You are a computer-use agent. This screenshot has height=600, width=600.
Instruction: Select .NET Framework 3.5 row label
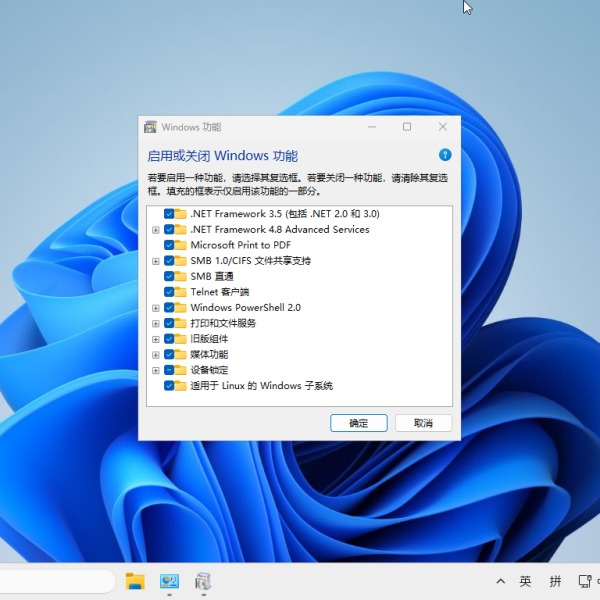pos(285,214)
